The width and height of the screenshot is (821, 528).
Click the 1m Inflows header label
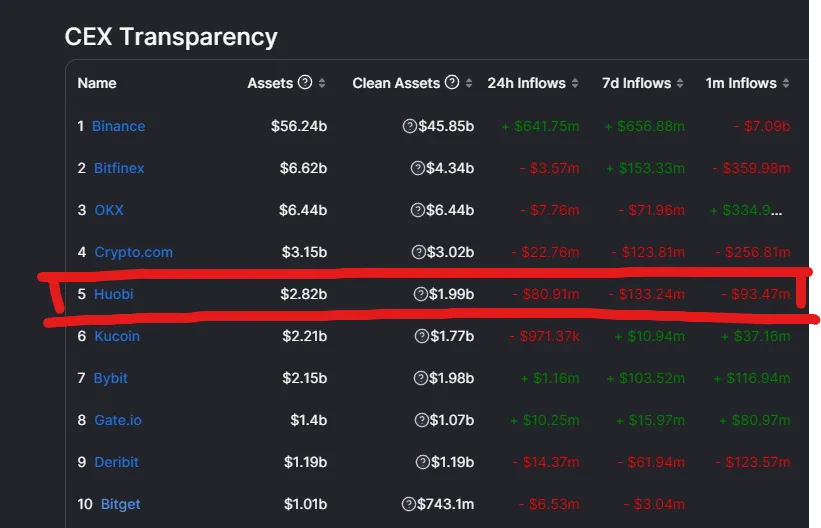(x=741, y=83)
